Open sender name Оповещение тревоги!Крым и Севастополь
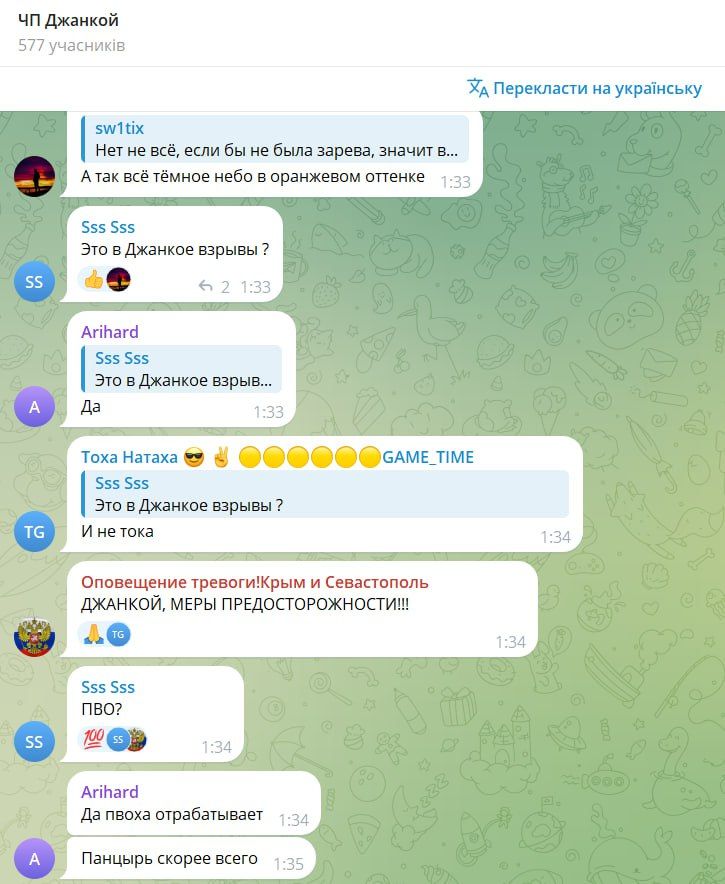This screenshot has width=725, height=884. (255, 582)
